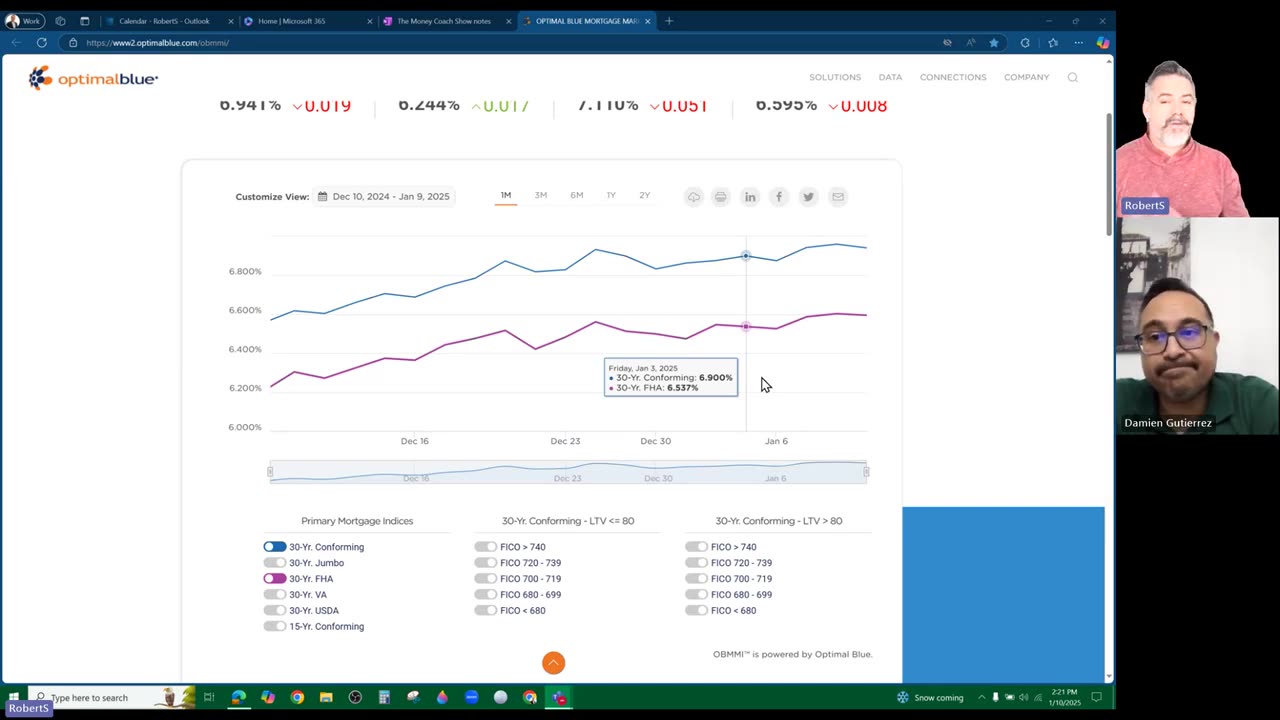The image size is (1280, 720).
Task: Toggle FICO < 680 under LTV > 80
Action: tap(696, 611)
